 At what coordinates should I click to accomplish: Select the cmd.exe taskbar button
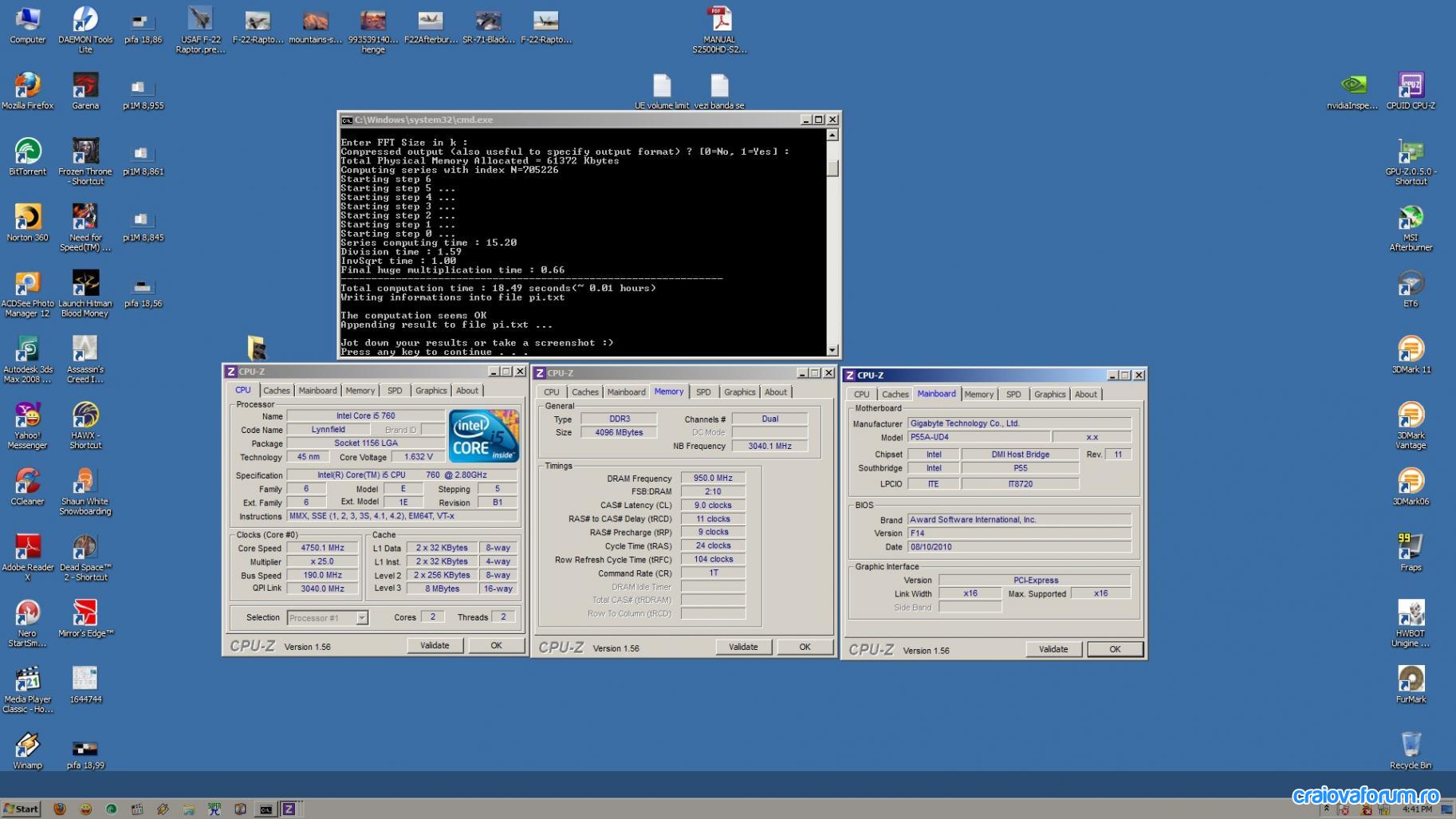coord(266,809)
